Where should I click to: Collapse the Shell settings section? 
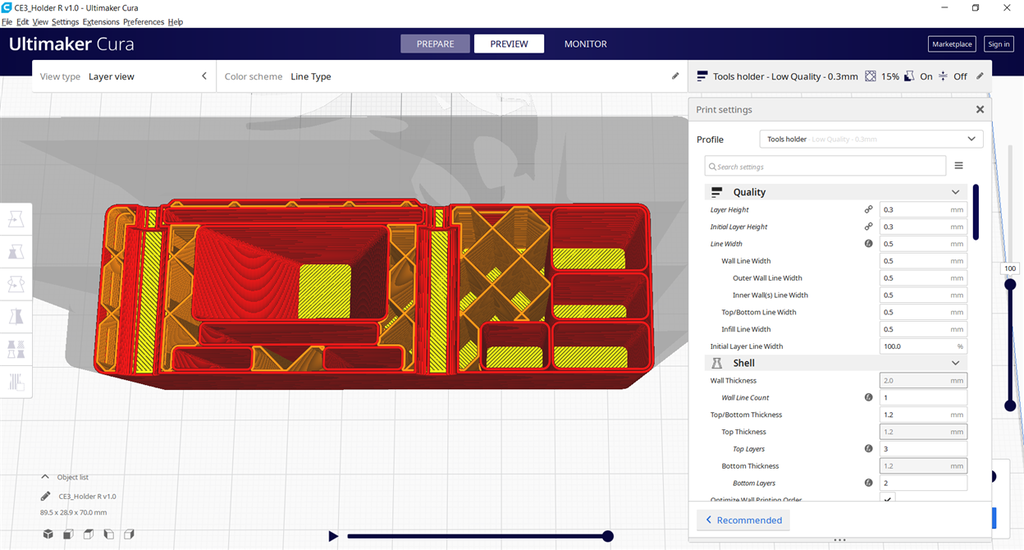[955, 363]
